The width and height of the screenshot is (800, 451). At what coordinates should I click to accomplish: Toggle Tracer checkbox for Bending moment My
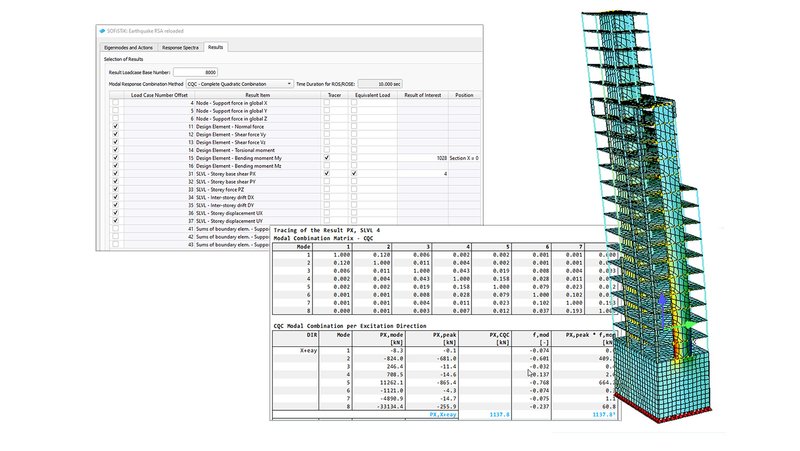tap(326, 157)
